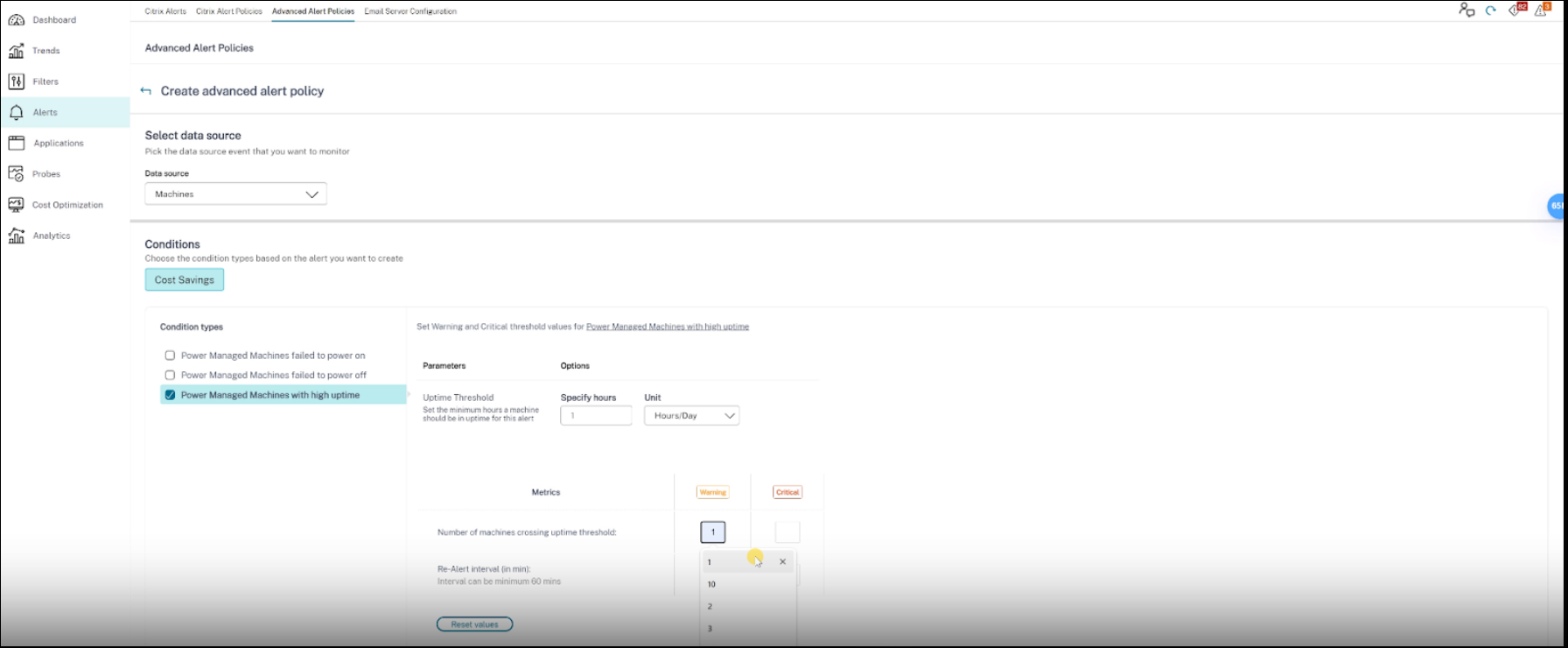Switch to Citrix Alerts tab

pos(165,11)
